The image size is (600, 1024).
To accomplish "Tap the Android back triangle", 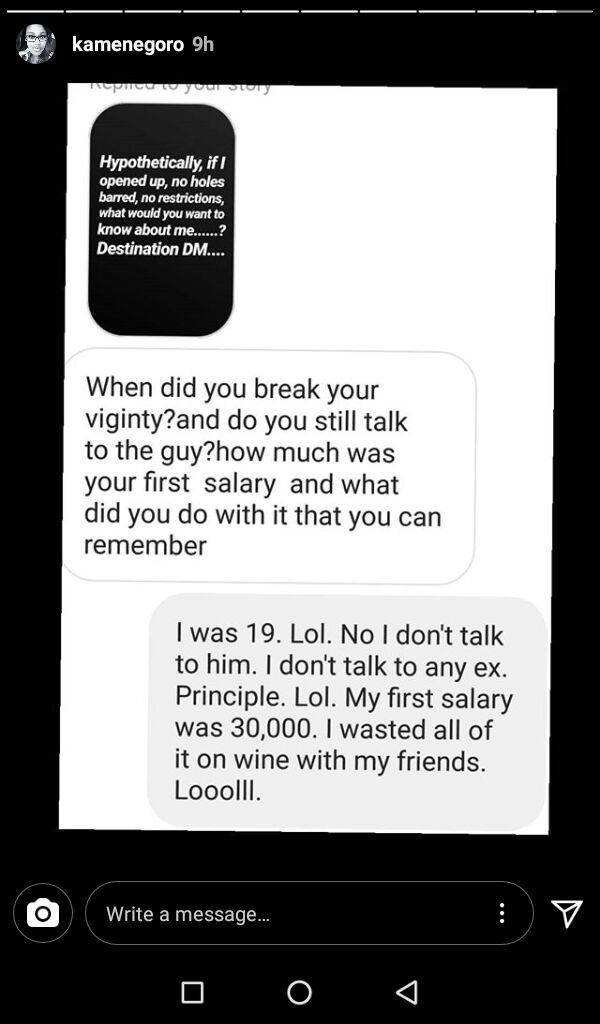I will 407,992.
